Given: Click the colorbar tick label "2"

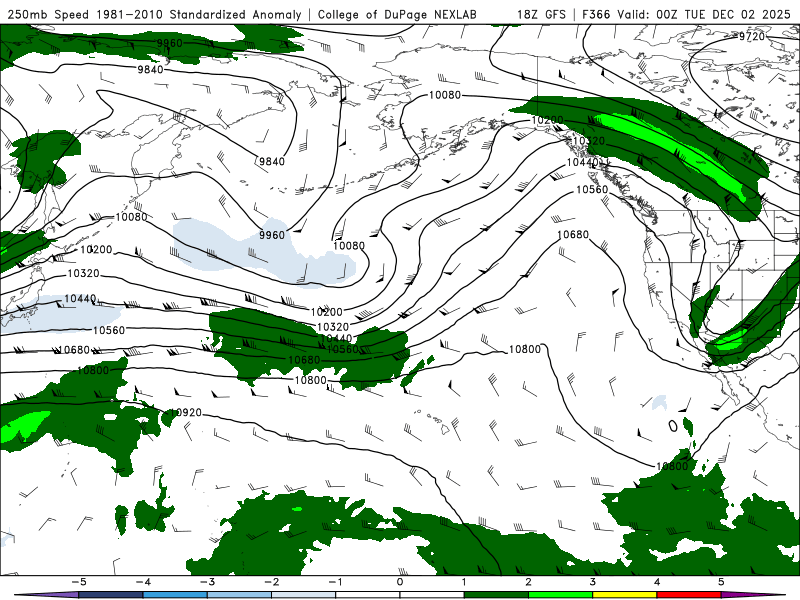Looking at the screenshot, I should (529, 582).
